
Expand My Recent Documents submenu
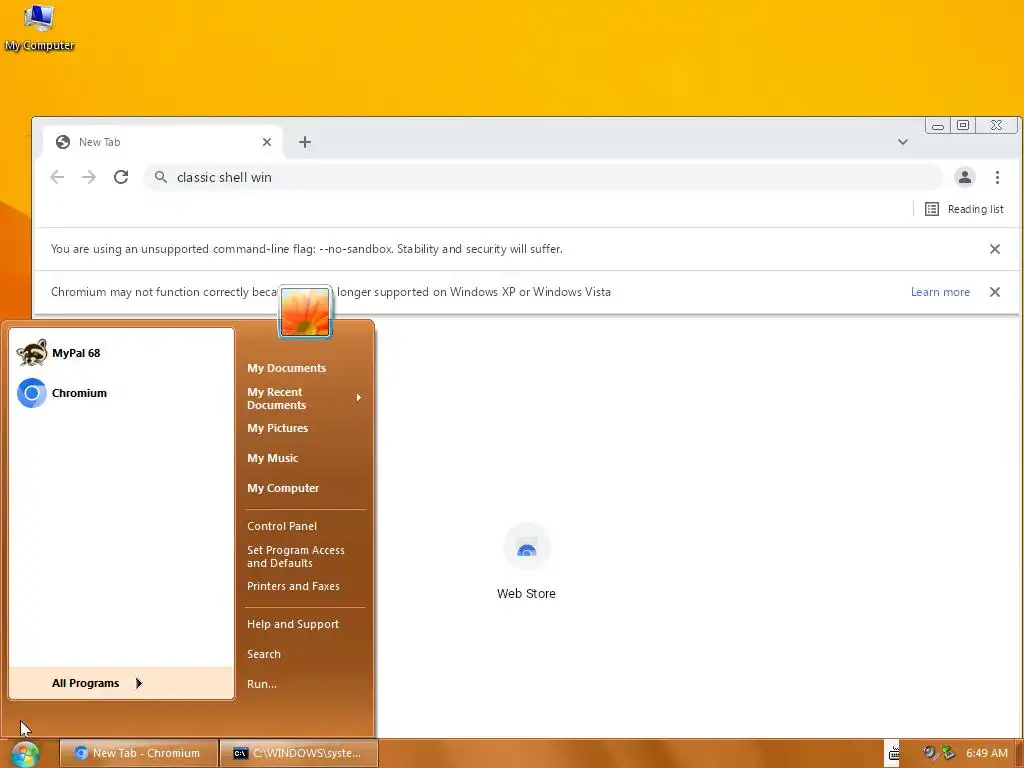(304, 398)
